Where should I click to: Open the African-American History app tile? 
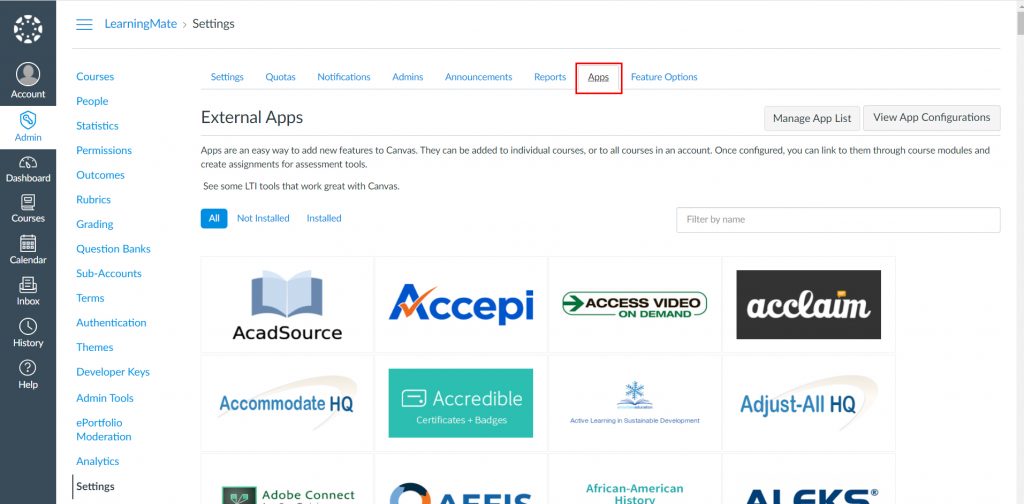635,479
